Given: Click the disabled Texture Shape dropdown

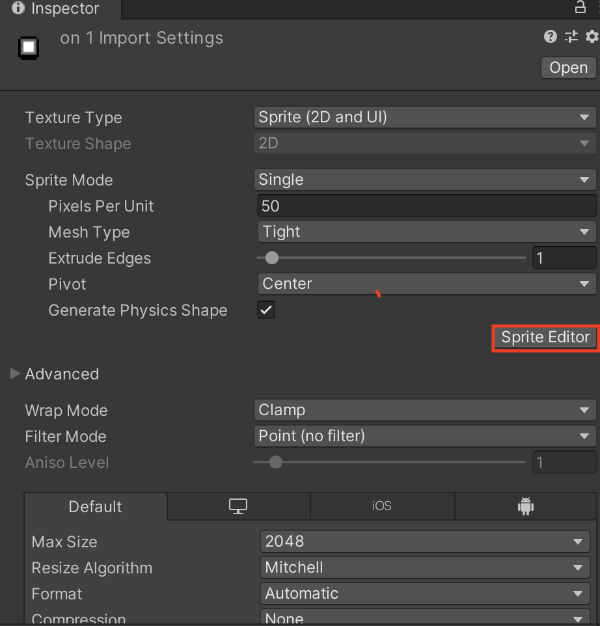Looking at the screenshot, I should 425,143.
